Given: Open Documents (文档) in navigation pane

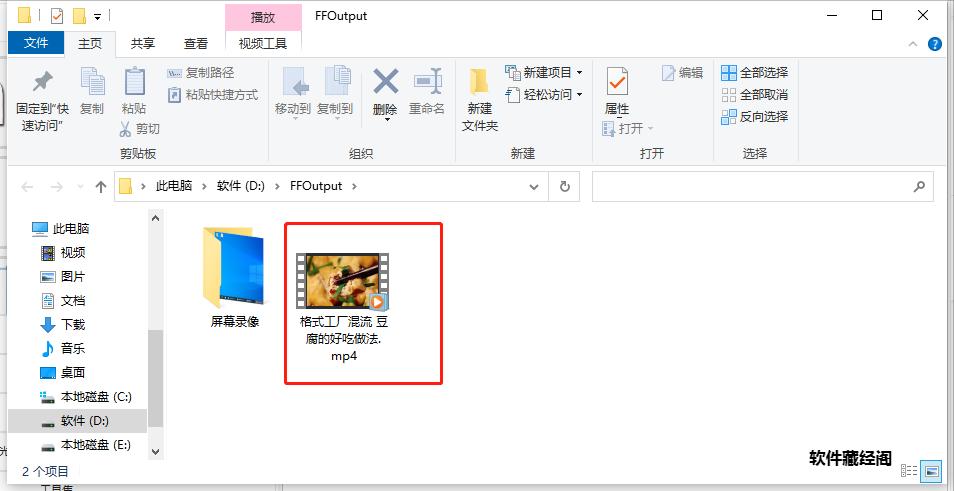Looking at the screenshot, I should tap(63, 301).
